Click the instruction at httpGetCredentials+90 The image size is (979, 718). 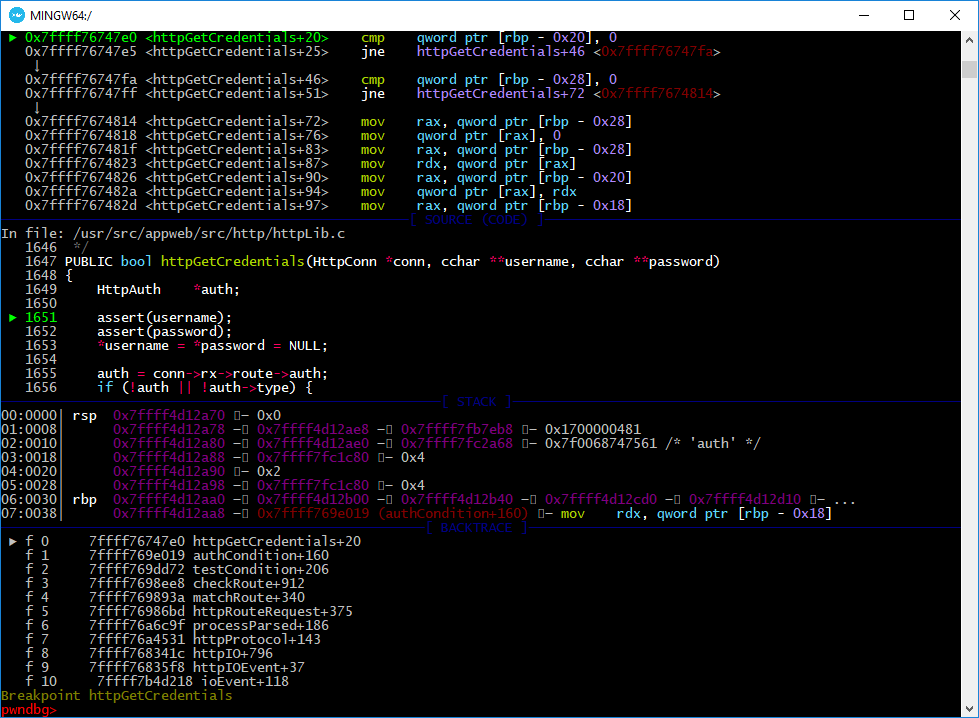click(328, 178)
